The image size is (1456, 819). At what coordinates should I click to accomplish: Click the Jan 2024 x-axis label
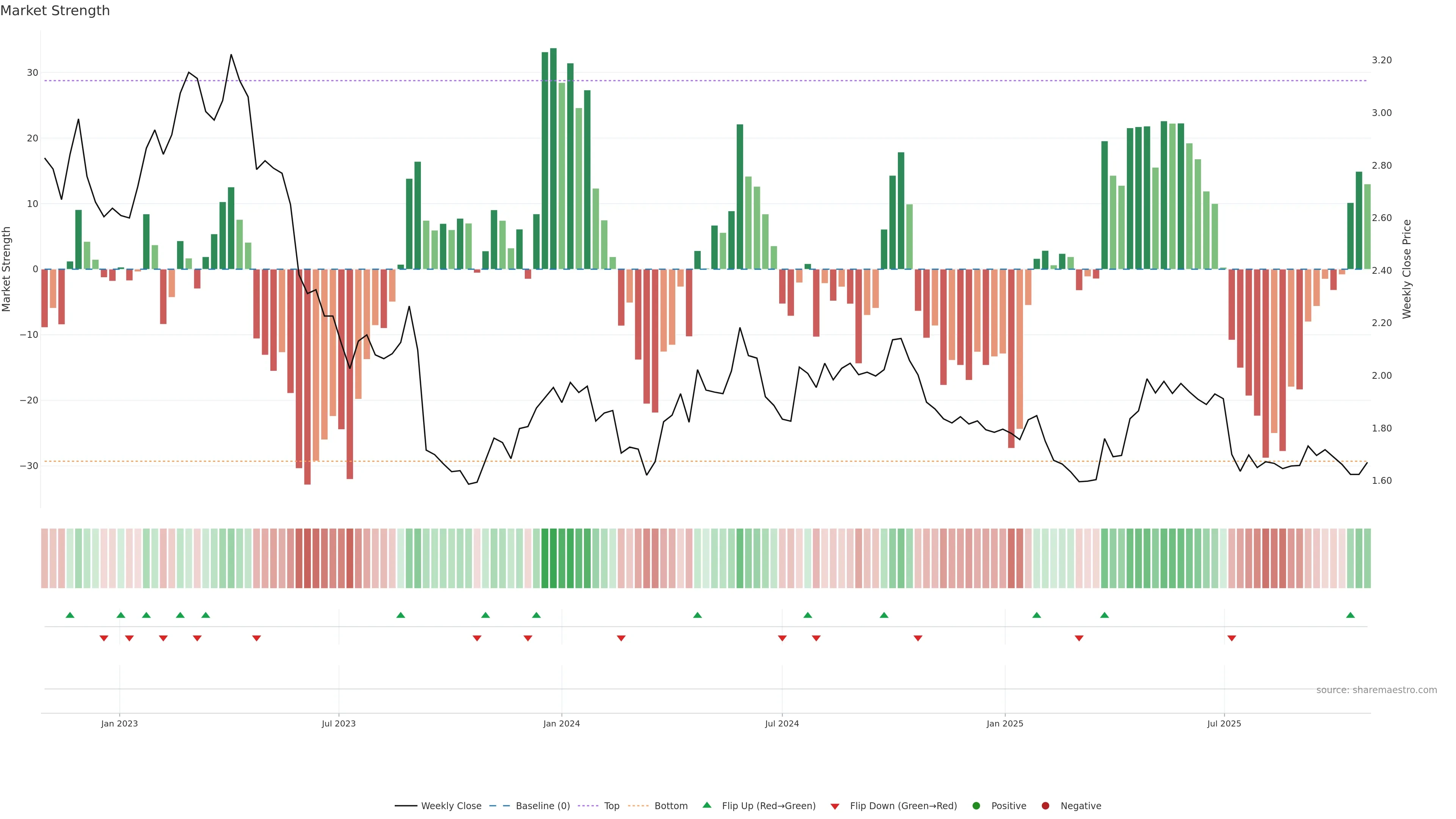pyautogui.click(x=561, y=723)
